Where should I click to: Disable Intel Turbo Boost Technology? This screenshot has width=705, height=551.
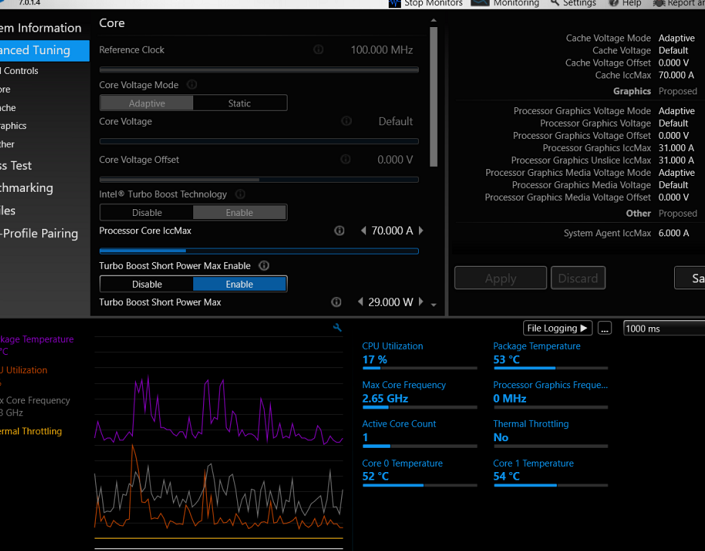click(x=147, y=212)
